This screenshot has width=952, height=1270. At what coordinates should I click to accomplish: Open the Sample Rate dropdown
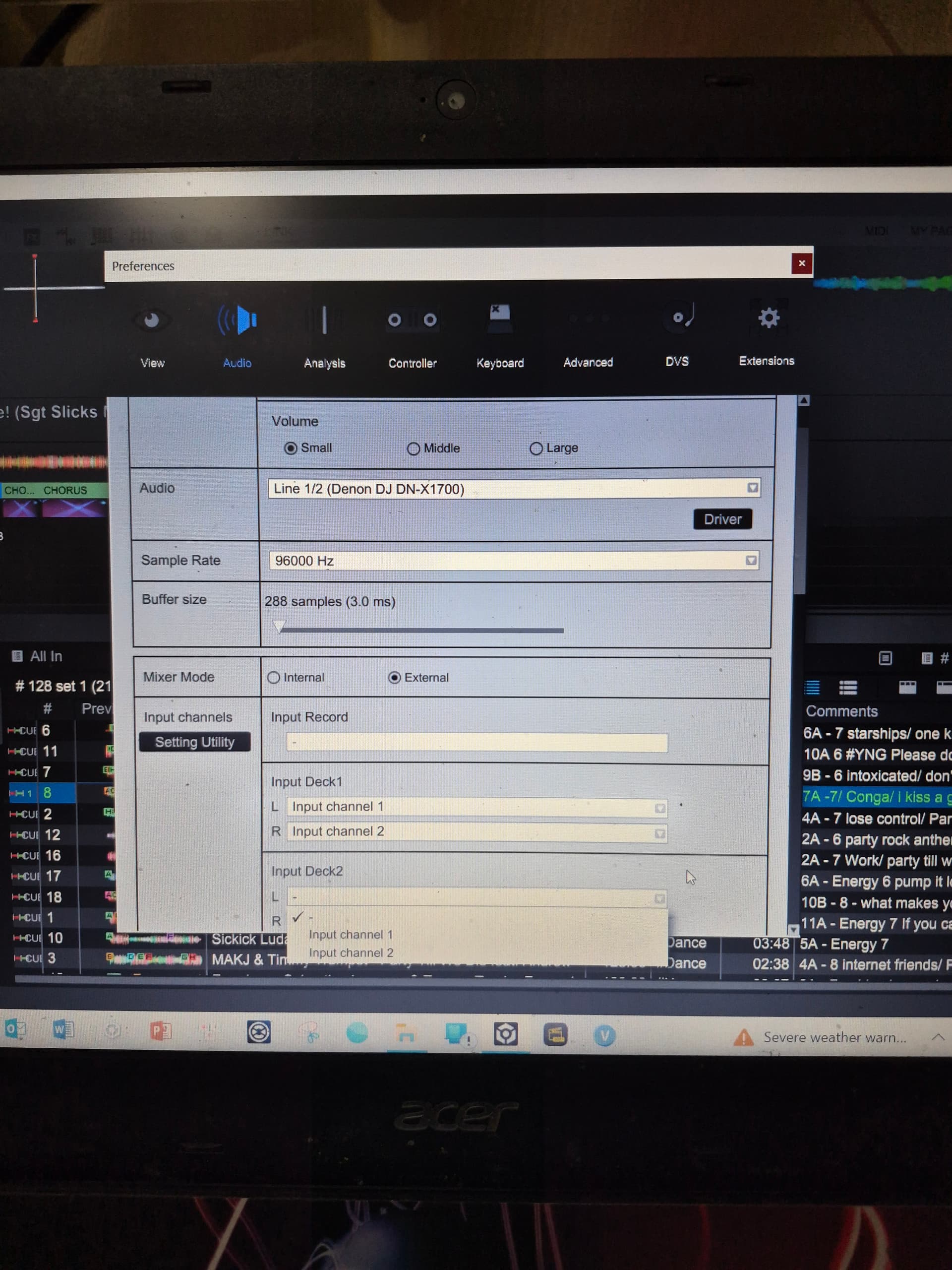(x=751, y=561)
